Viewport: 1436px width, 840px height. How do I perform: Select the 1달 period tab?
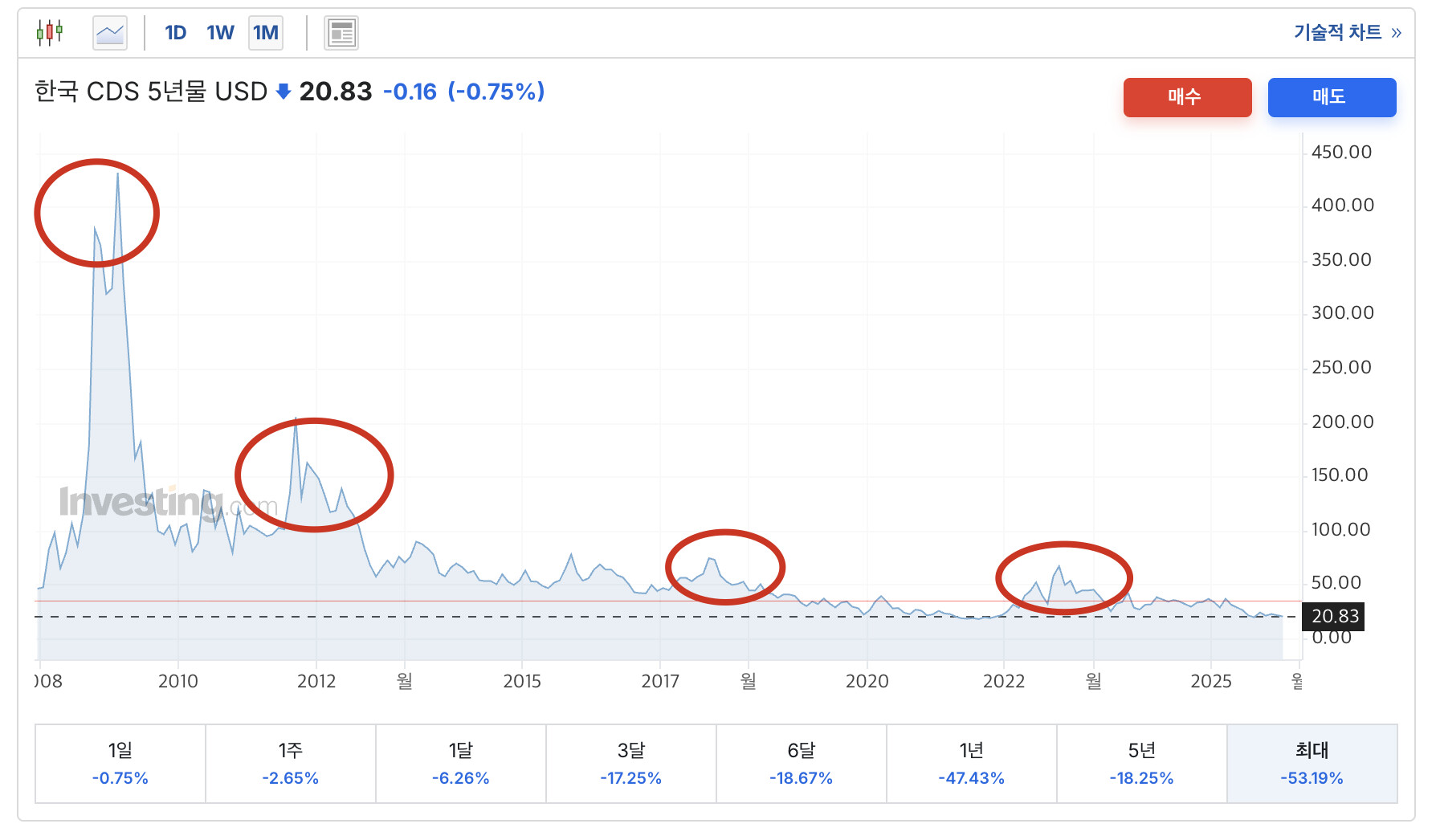461,763
